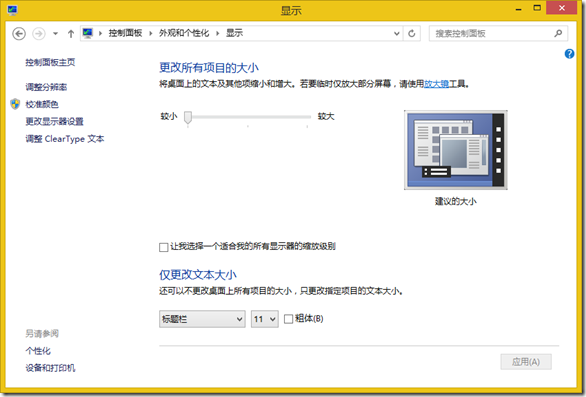The image size is (586, 397).
Task: Click the Back navigation arrow
Action: [x=19, y=34]
